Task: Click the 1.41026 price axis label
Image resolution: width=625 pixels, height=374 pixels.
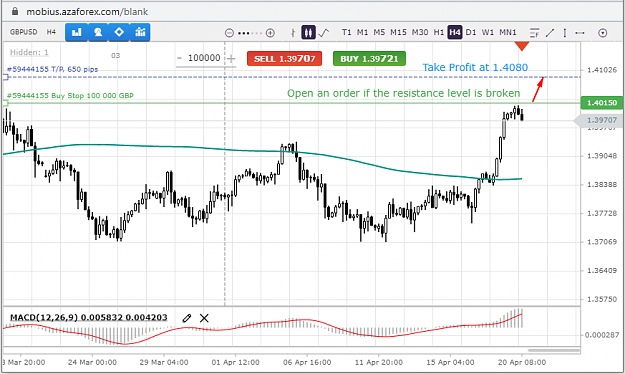Action: [x=601, y=70]
